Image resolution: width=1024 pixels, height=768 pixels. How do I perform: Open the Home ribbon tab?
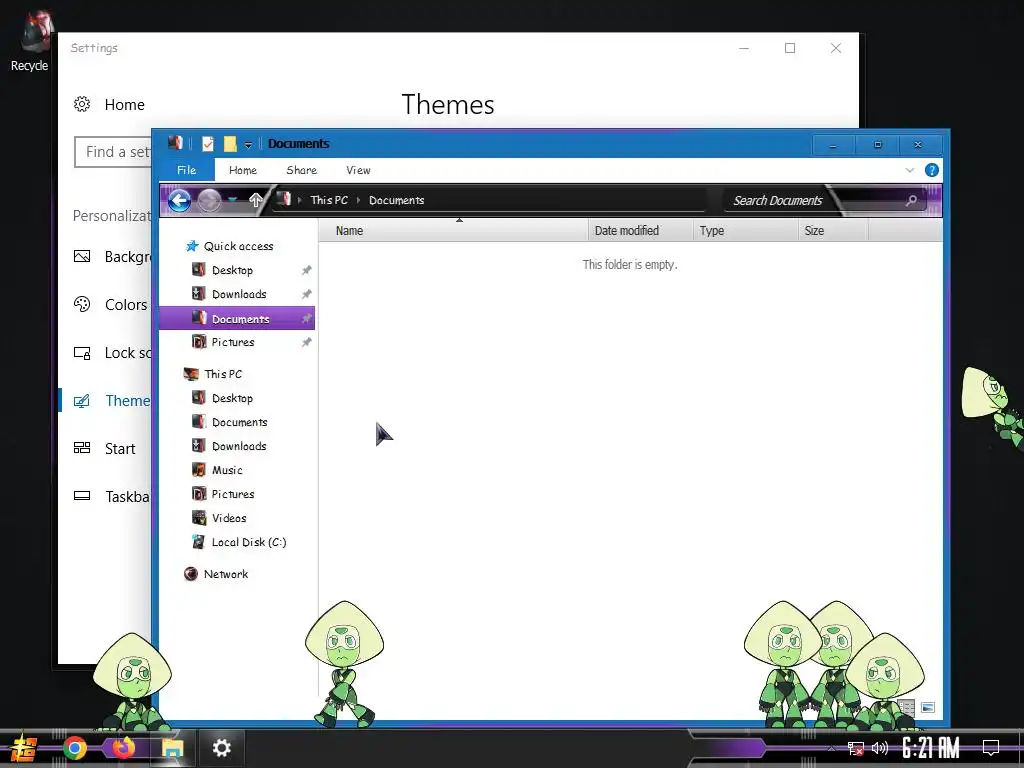[x=243, y=170]
